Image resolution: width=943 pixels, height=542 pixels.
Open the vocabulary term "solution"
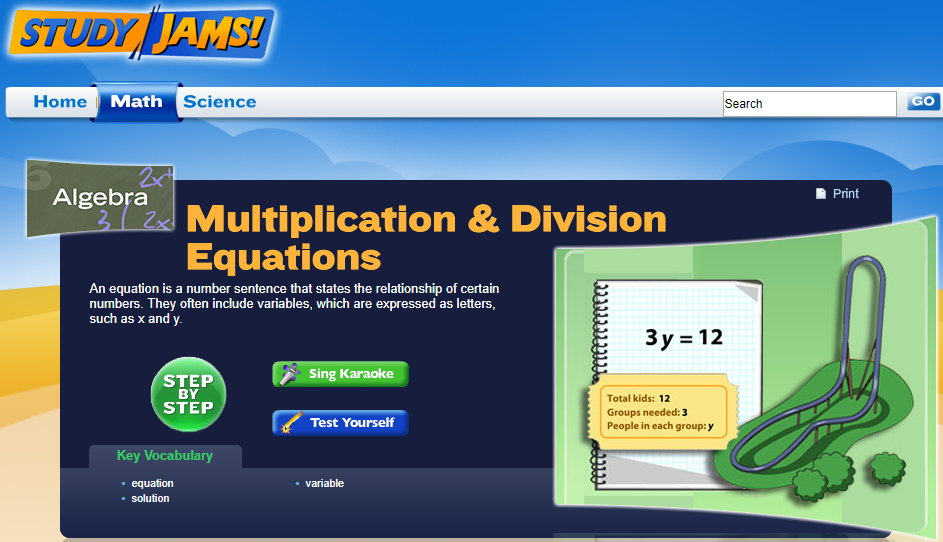pos(150,498)
